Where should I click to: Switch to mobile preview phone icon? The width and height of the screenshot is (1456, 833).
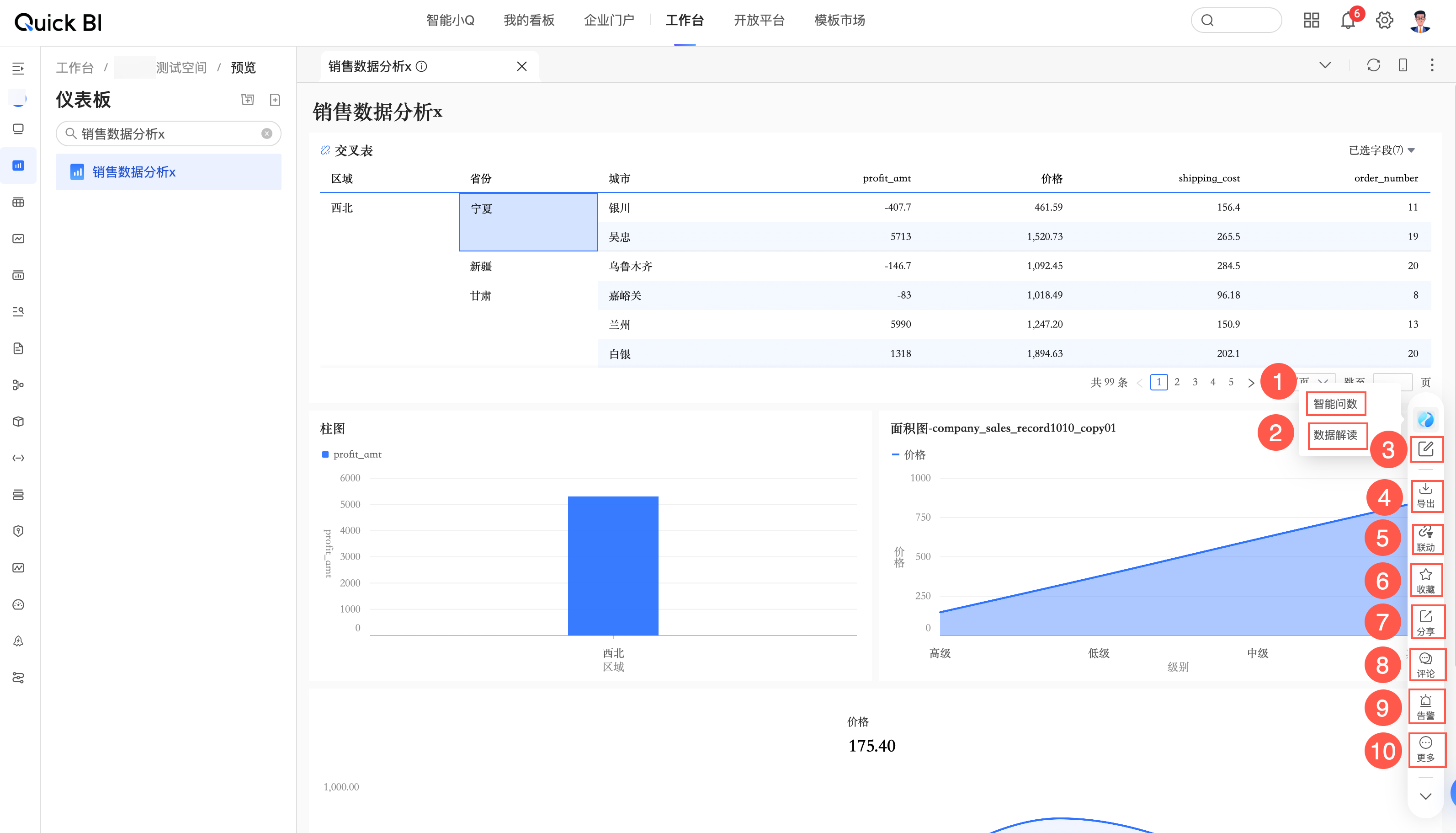point(1402,65)
